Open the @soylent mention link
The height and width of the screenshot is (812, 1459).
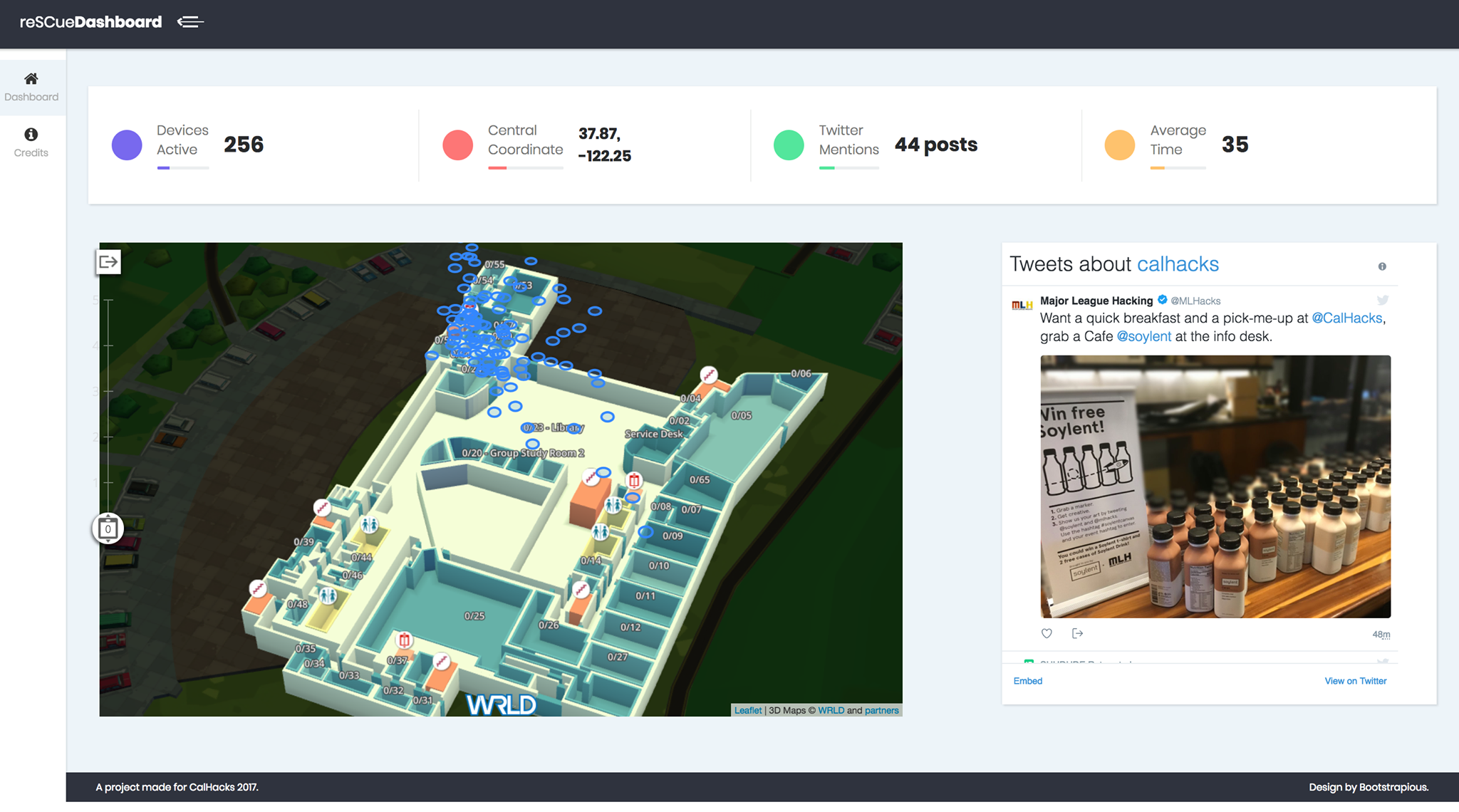pyautogui.click(x=1143, y=336)
